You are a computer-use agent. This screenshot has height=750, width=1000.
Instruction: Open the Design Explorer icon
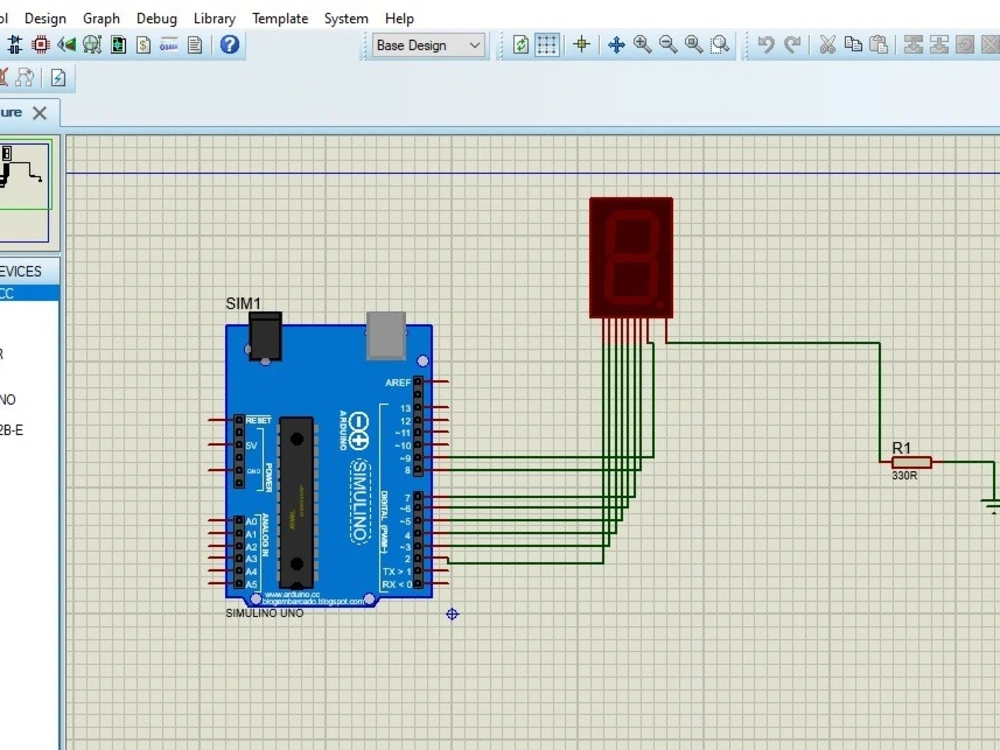[x=118, y=45]
